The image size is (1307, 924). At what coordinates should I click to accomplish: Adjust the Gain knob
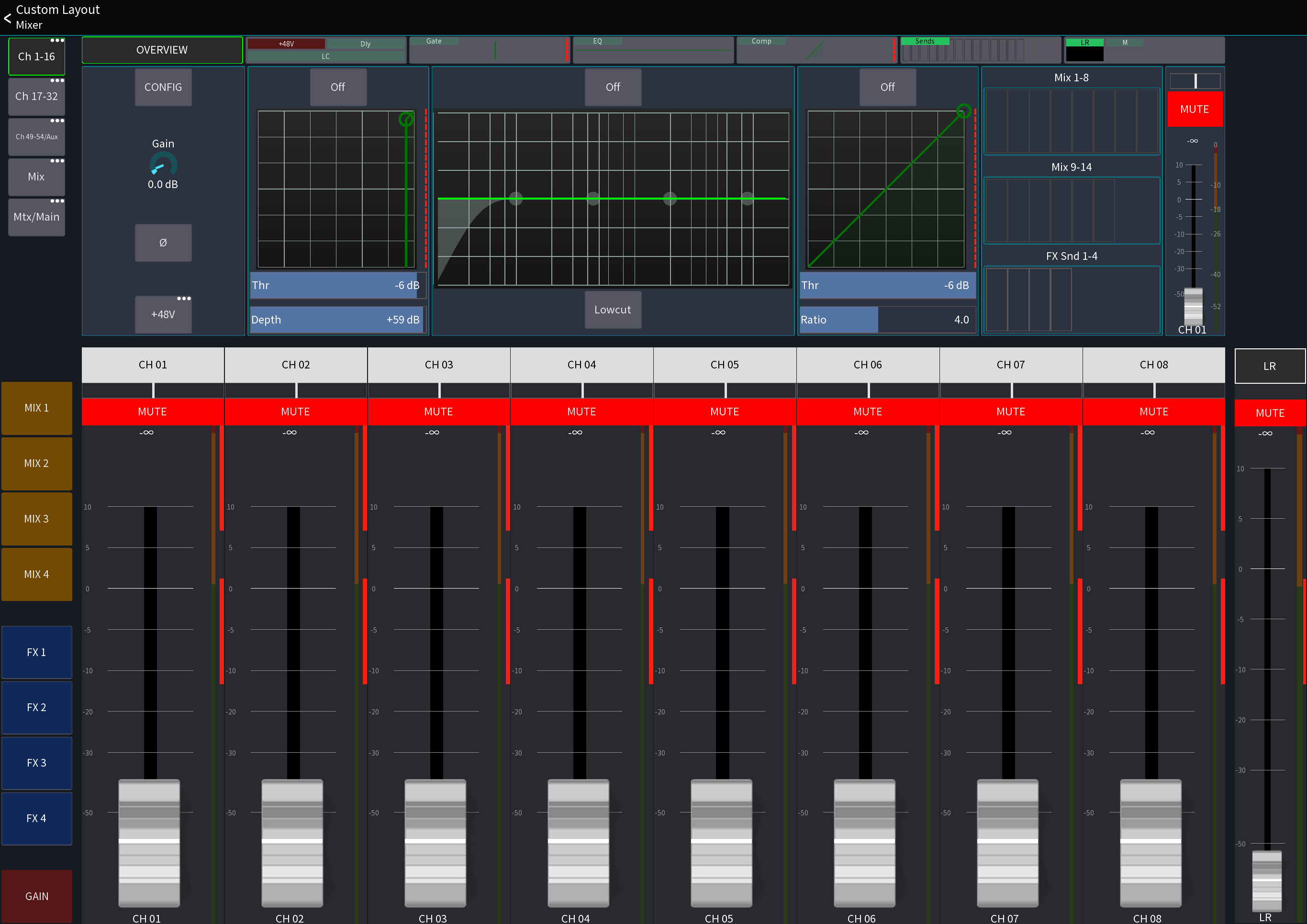tap(163, 165)
